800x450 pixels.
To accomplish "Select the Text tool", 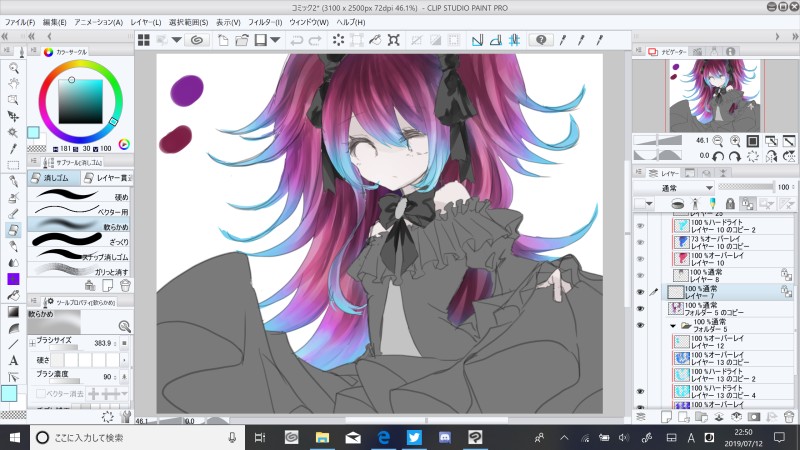I will pos(14,361).
